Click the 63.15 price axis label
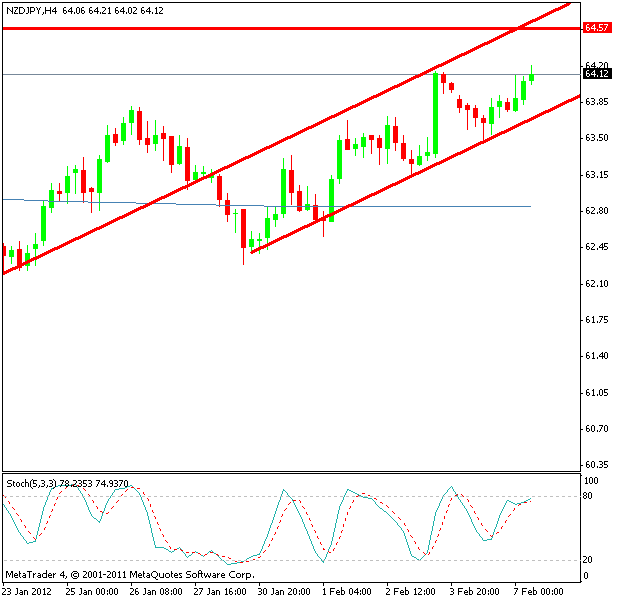Image resolution: width=620 pixels, height=600 pixels. (597, 174)
